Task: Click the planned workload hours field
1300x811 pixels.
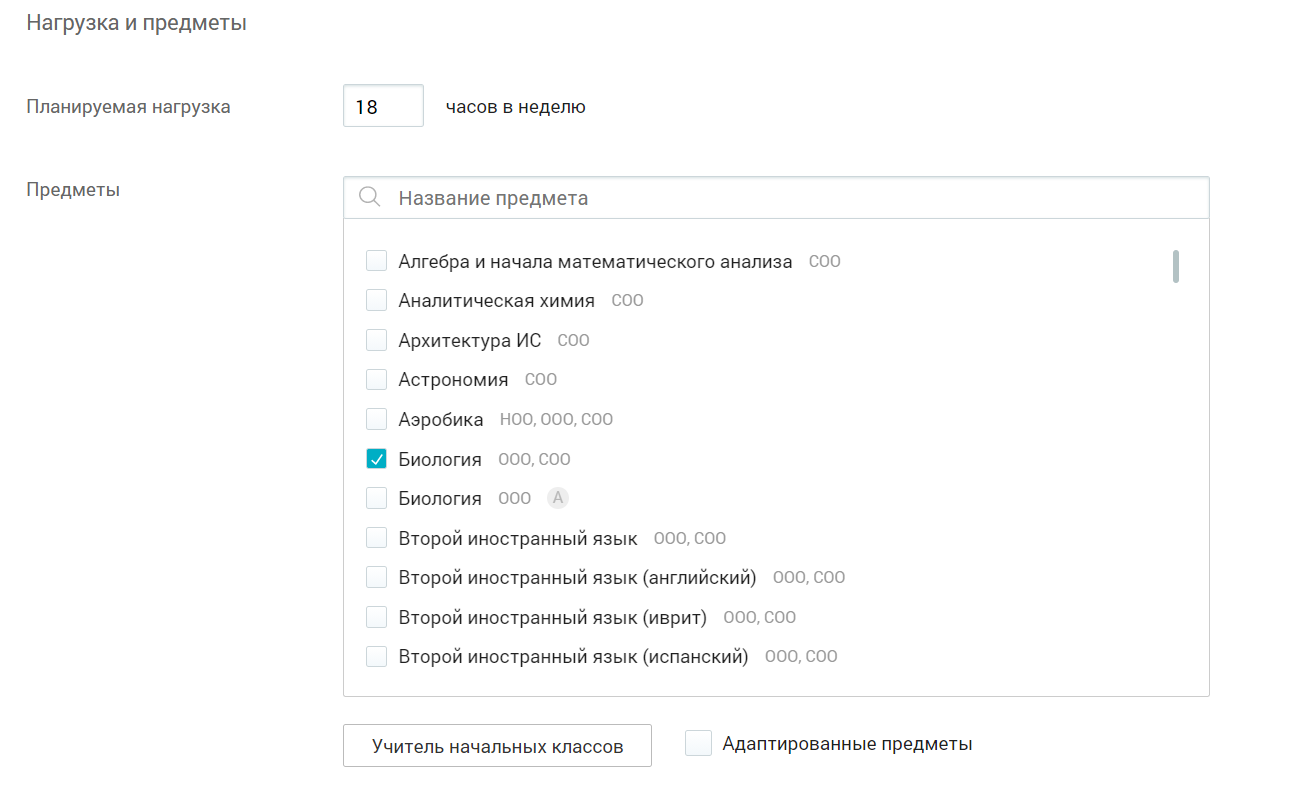Action: pyautogui.click(x=383, y=106)
